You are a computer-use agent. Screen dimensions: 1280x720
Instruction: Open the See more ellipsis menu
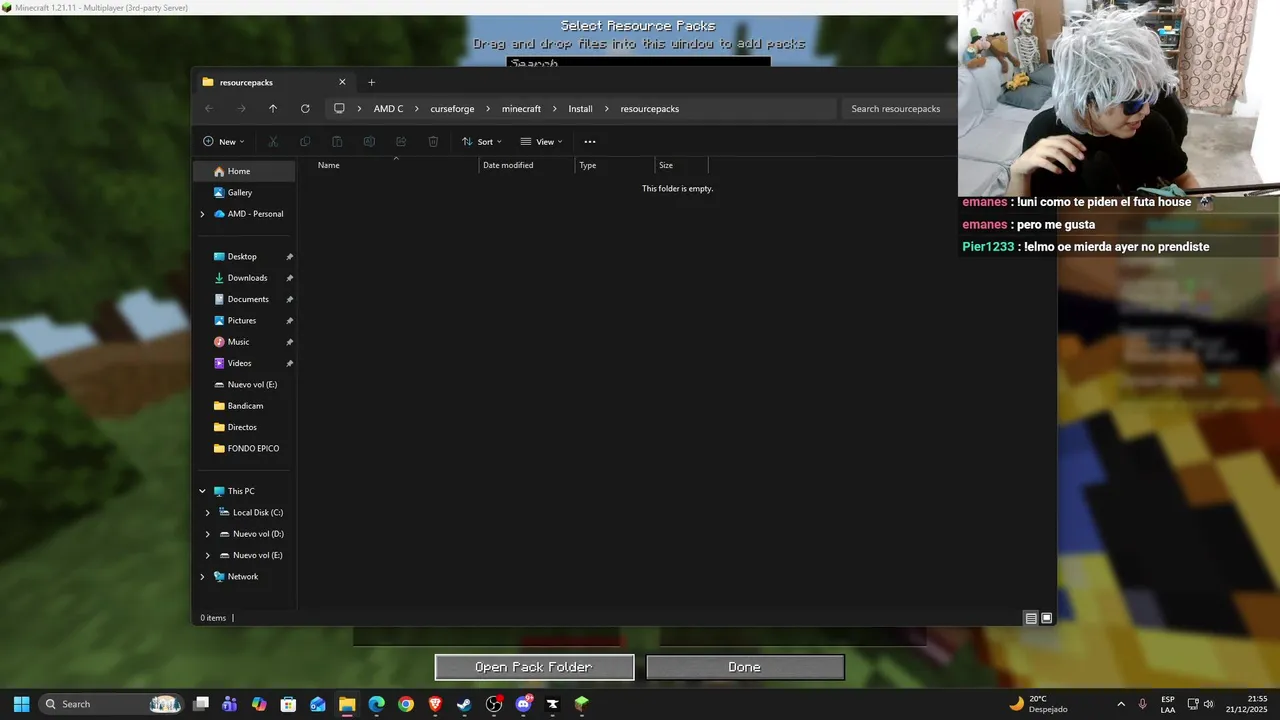click(590, 142)
